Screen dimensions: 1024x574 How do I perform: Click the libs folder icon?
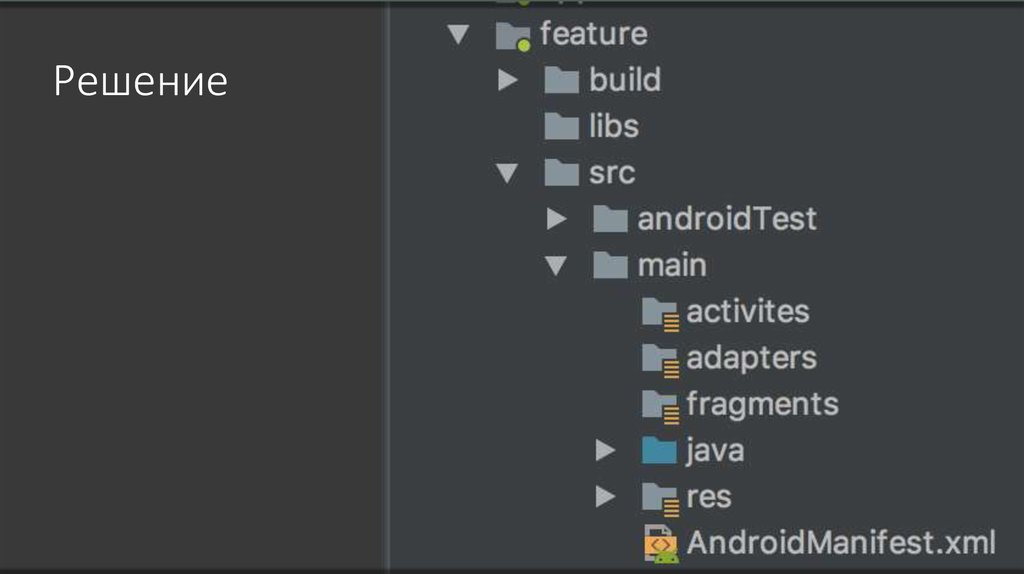point(561,126)
